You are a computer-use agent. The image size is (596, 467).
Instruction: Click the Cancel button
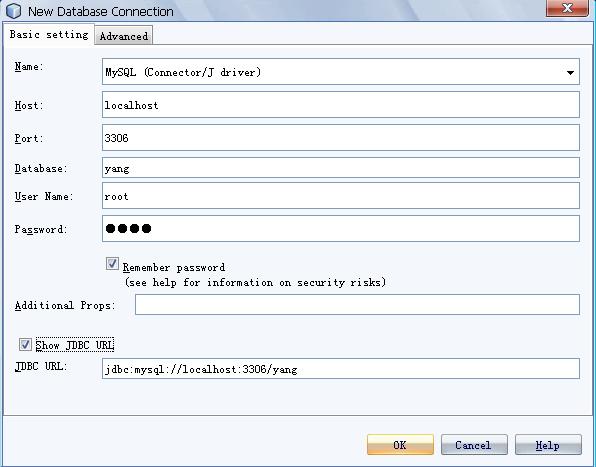(474, 445)
